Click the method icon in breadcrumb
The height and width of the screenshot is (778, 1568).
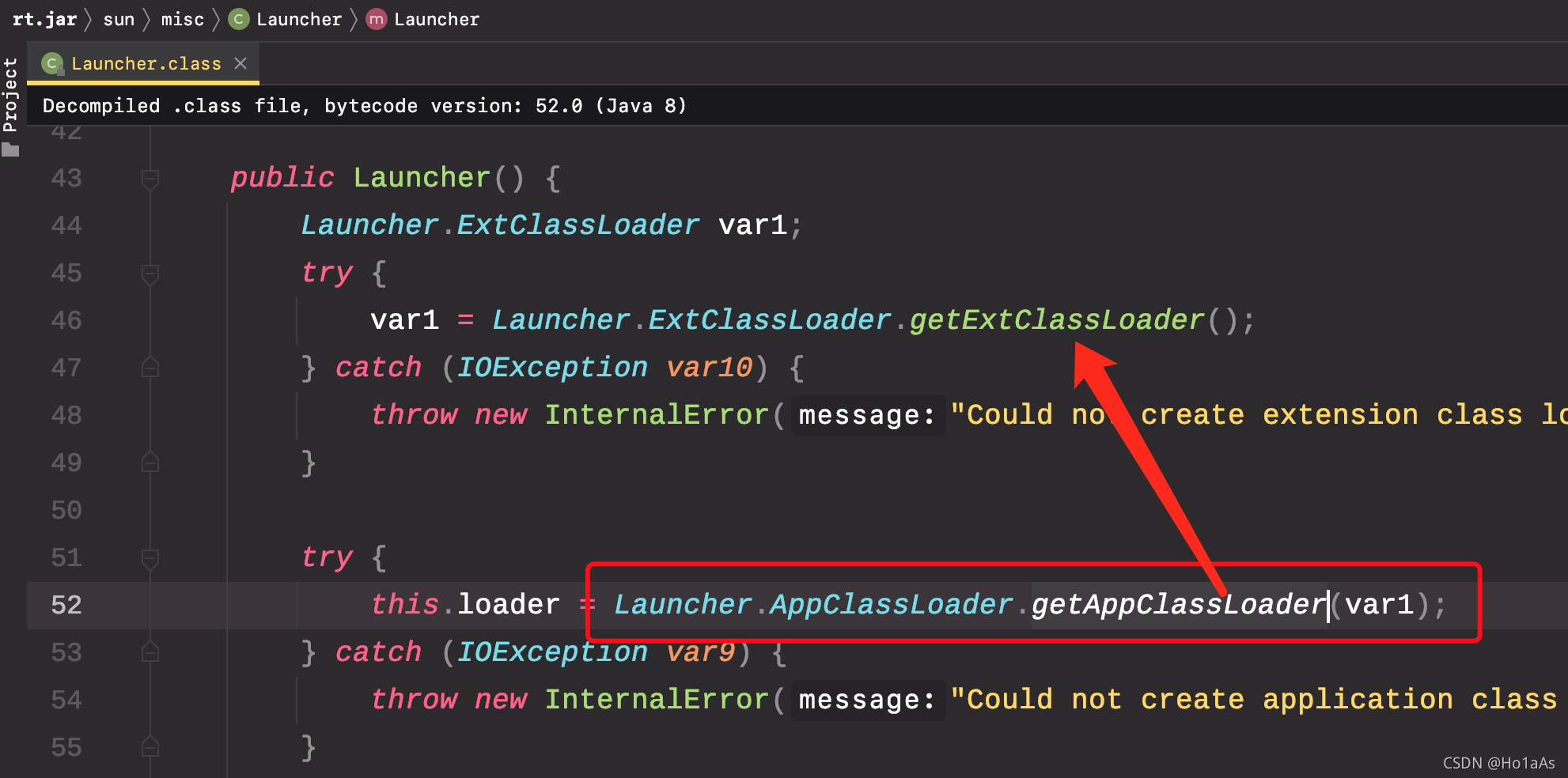[377, 19]
